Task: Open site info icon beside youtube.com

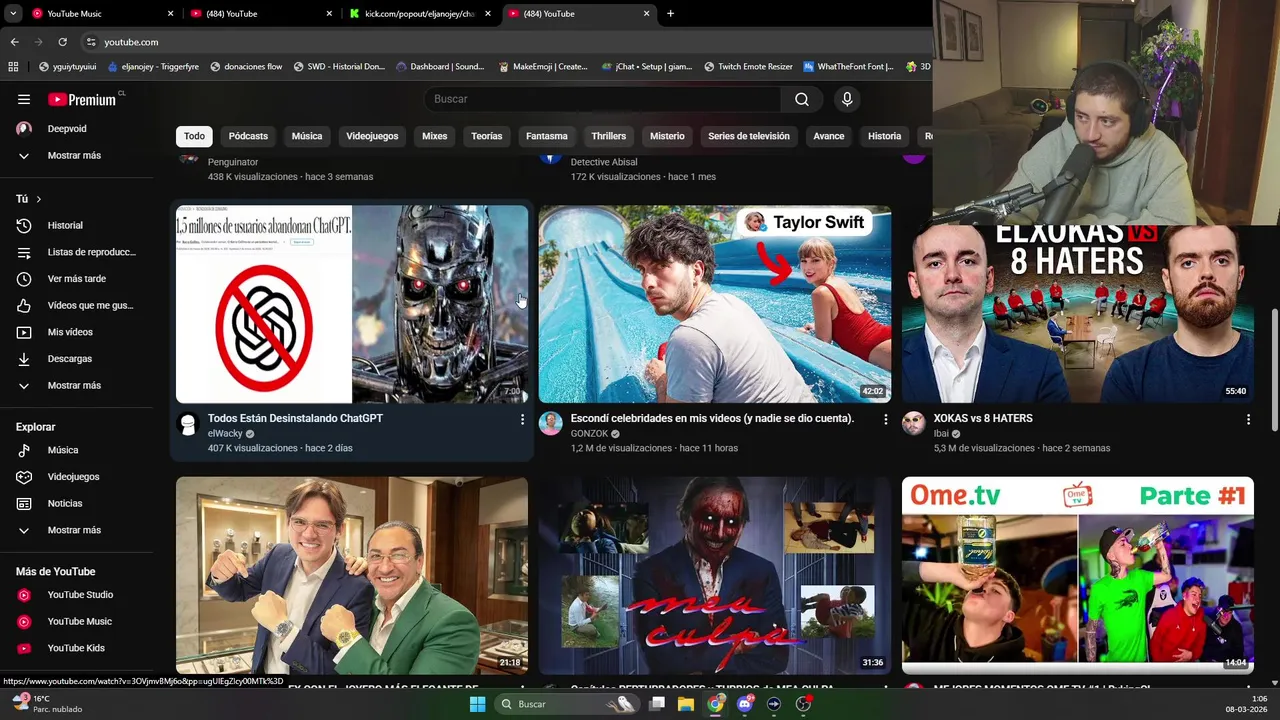Action: pos(91,42)
